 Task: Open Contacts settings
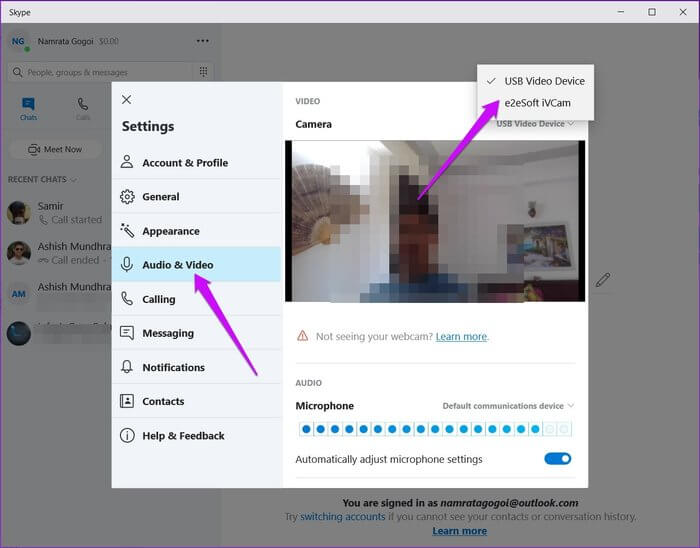(x=196, y=401)
